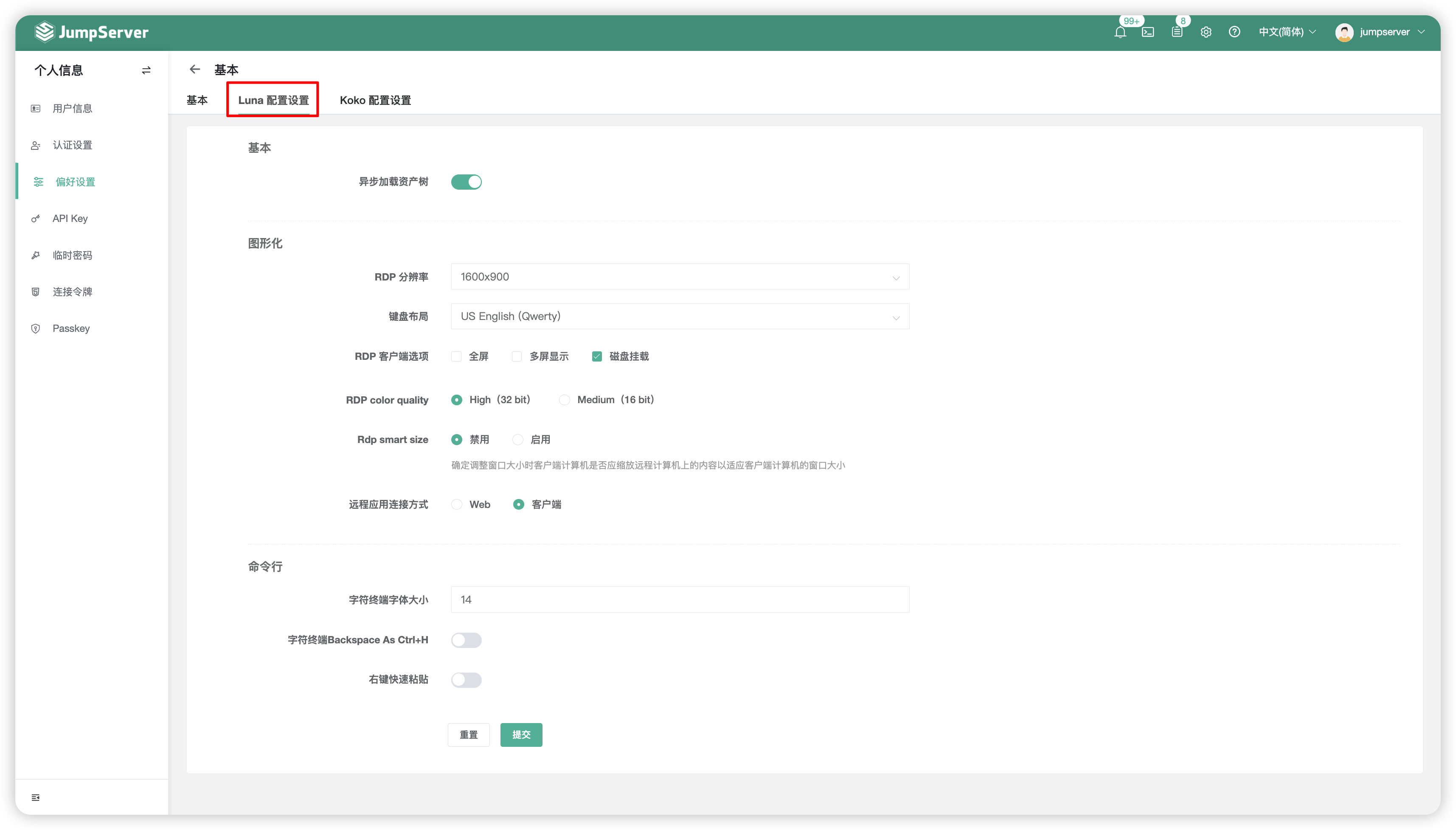The image size is (1456, 830).
Task: Open the system settings gear icon
Action: 1206,33
